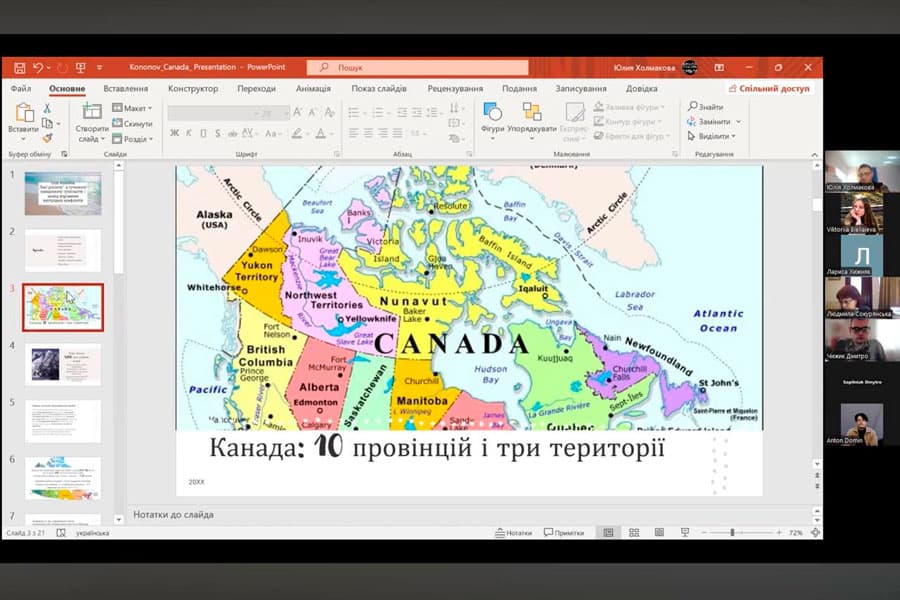
Task: Click Increase Font Size icon
Action: pyautogui.click(x=297, y=113)
